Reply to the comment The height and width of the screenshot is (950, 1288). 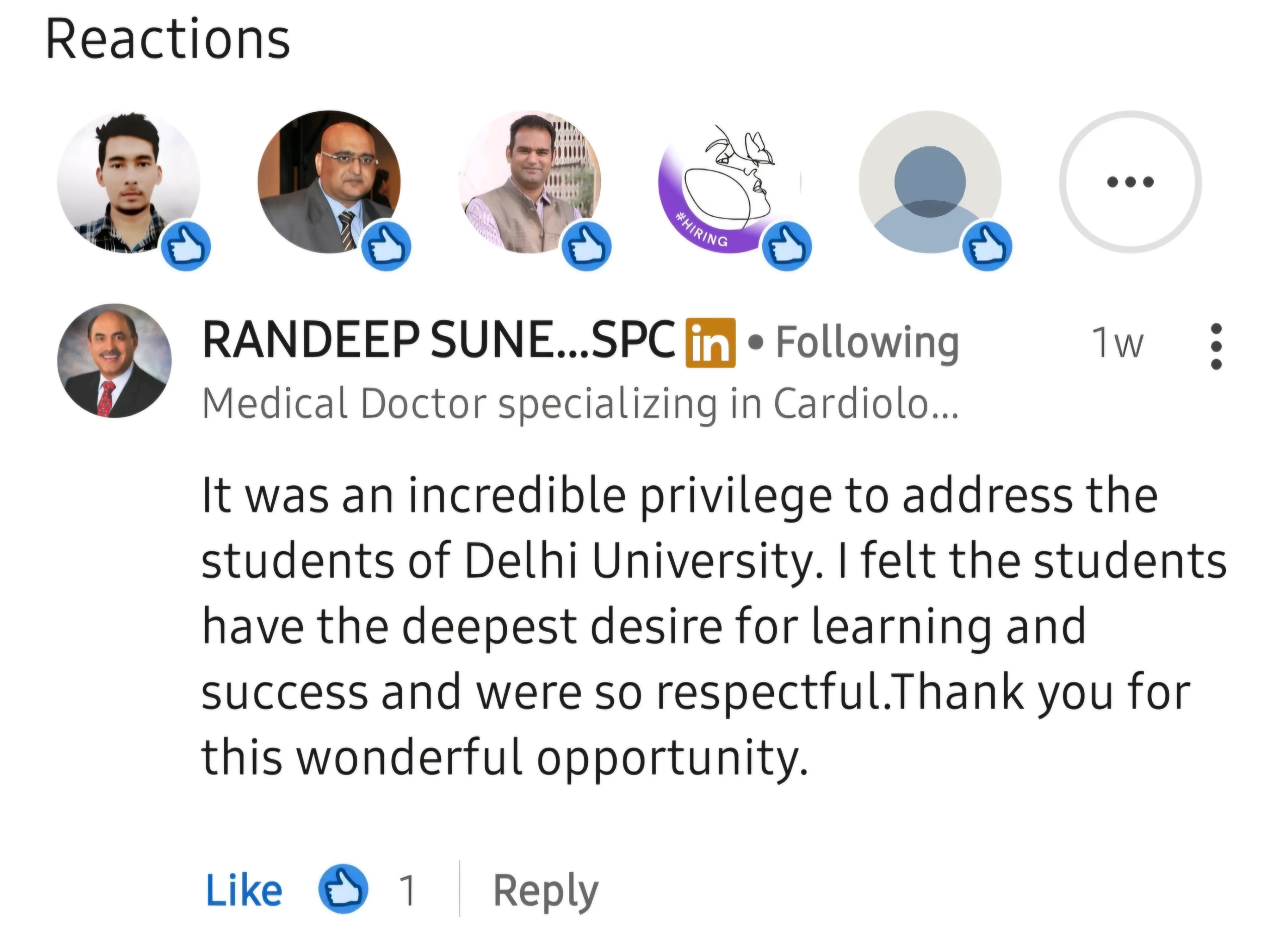(545, 891)
